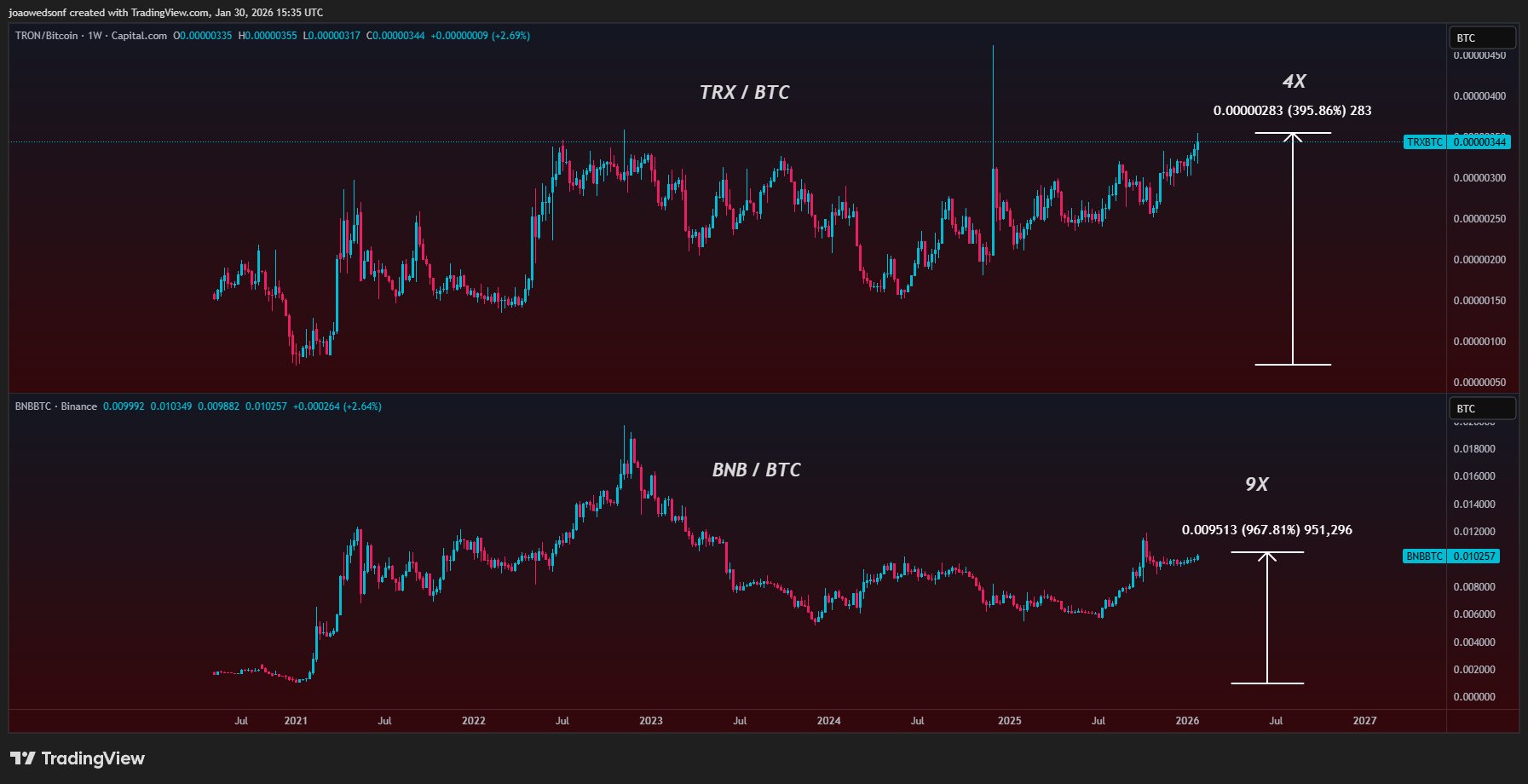This screenshot has width=1528, height=784.
Task: Click the 0.00000050 price scale label
Action: 1479,383
